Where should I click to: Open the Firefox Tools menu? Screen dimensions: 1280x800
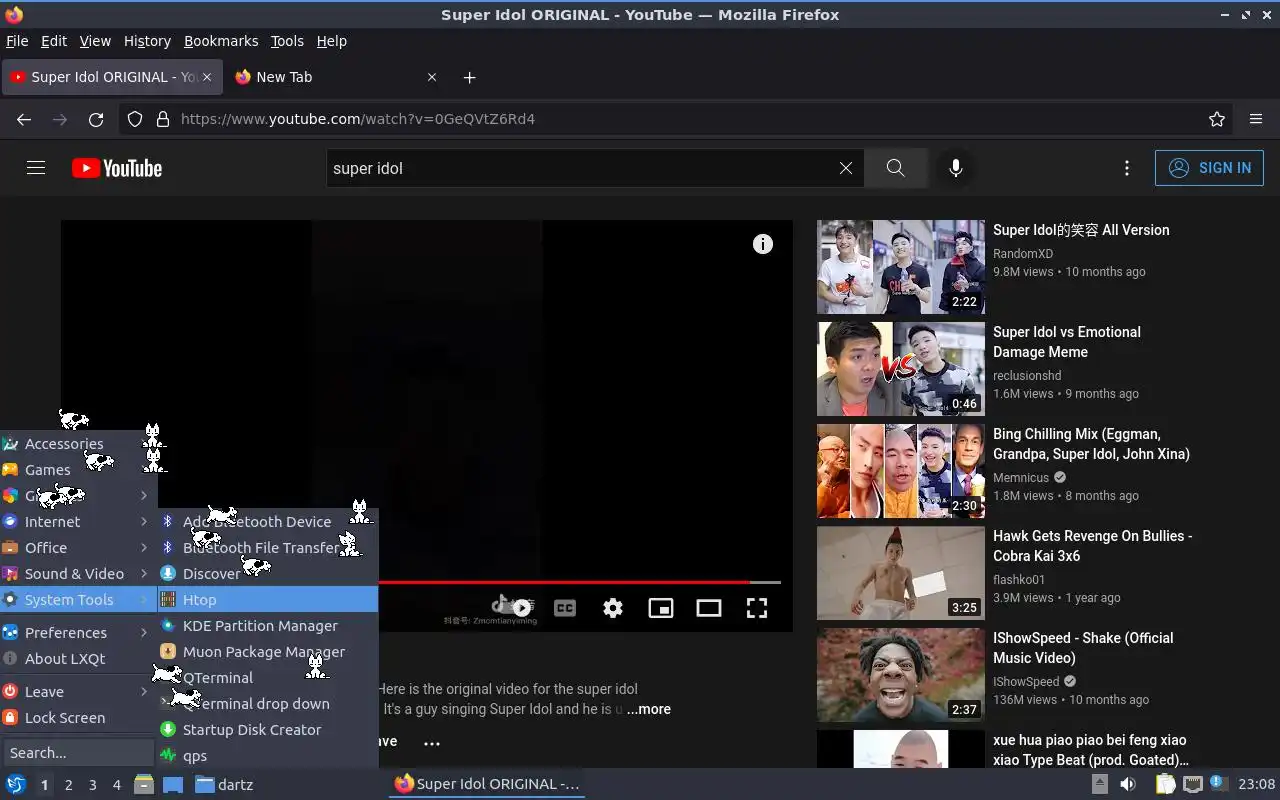[287, 41]
